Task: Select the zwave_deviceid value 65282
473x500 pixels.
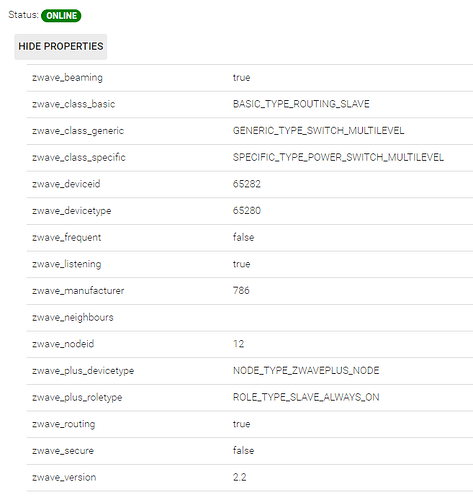Action: pos(247,184)
